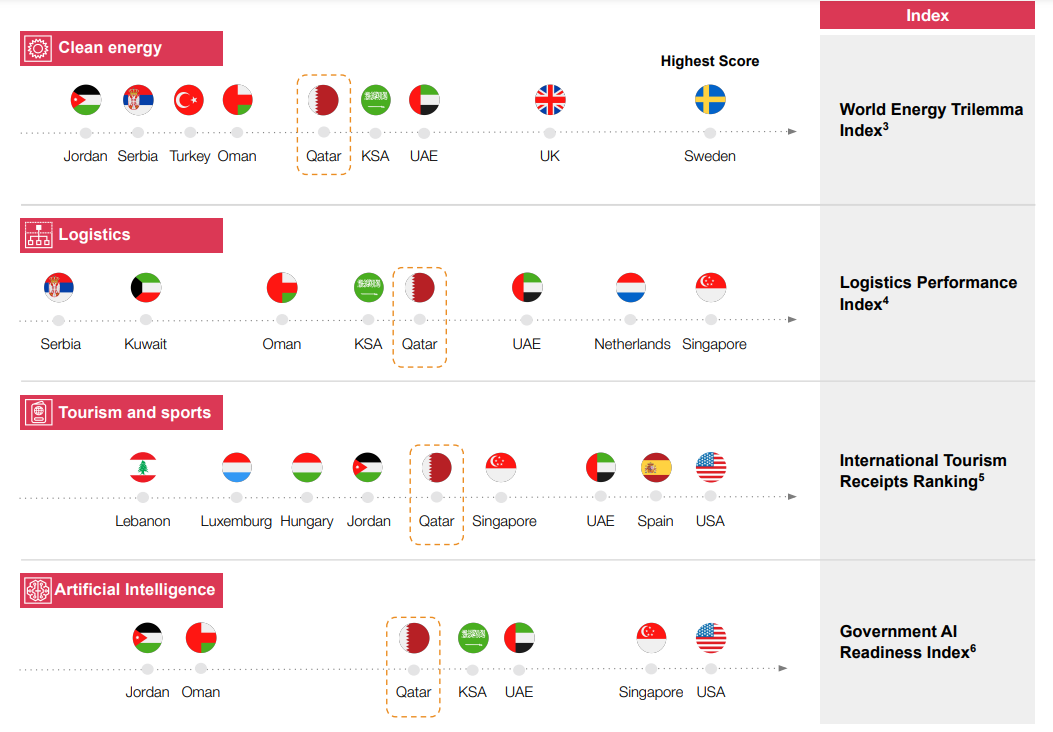
Task: Select the Artificial Intelligence brain icon
Action: pyautogui.click(x=38, y=590)
